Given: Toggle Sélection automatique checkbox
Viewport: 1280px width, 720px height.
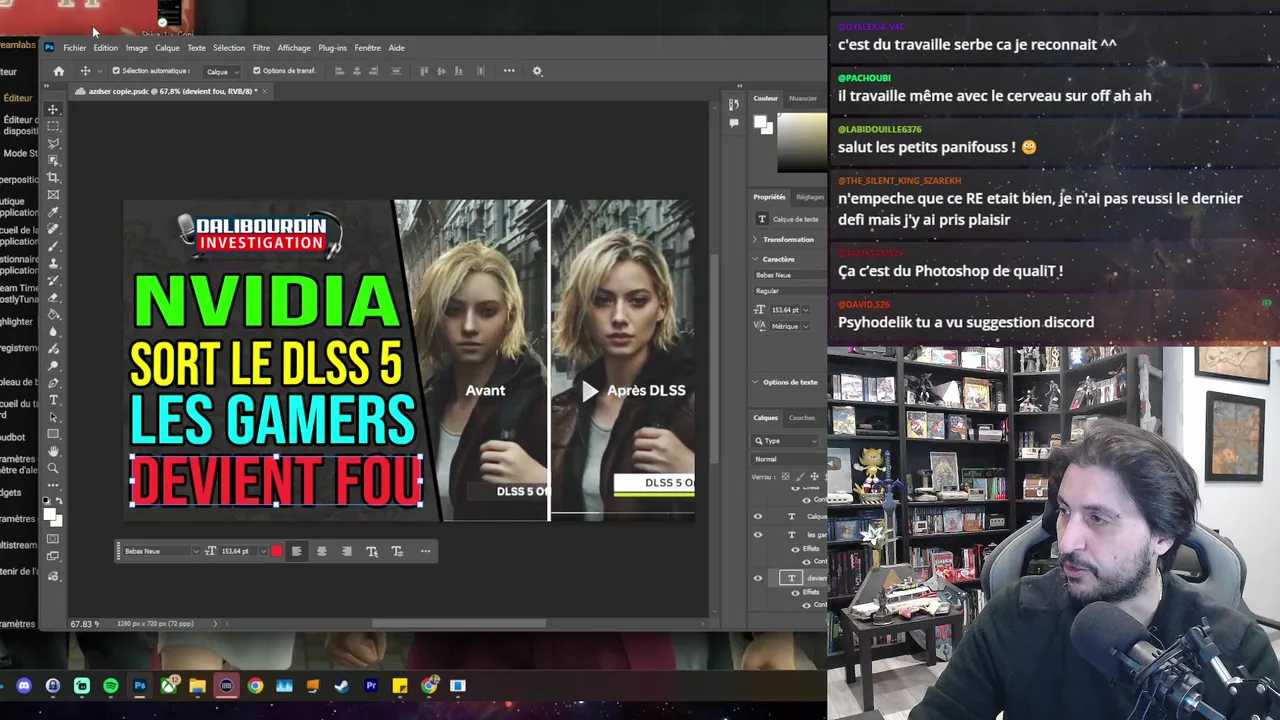Looking at the screenshot, I should [x=116, y=71].
